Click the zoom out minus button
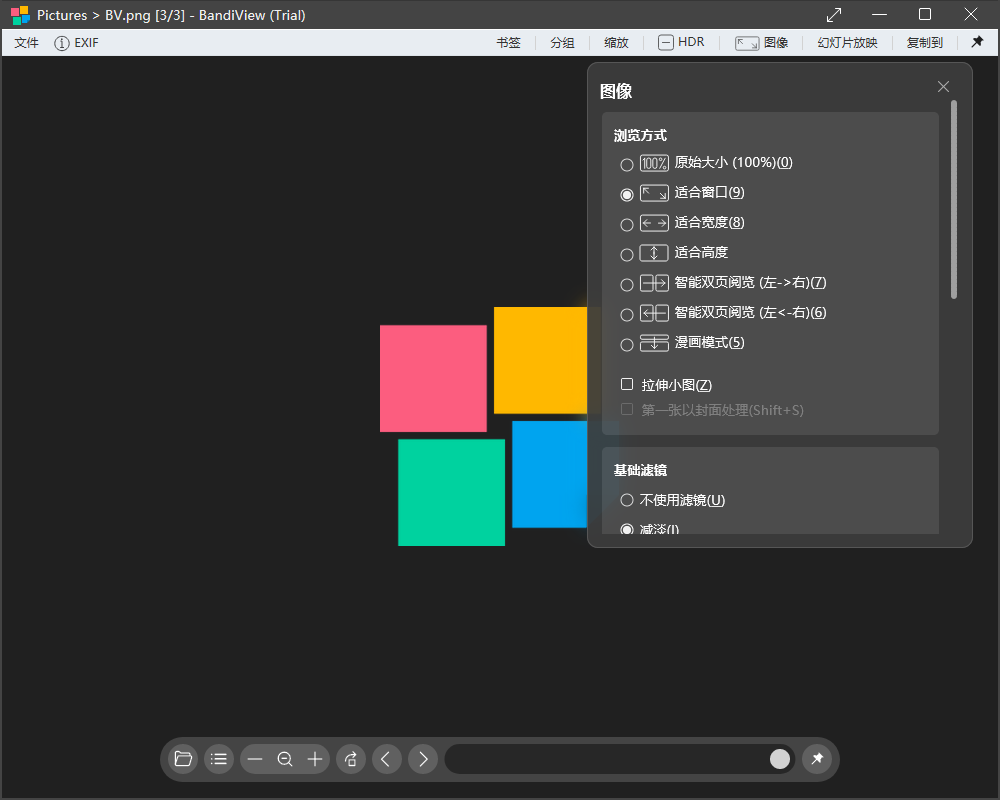This screenshot has height=800, width=1000. (255, 759)
